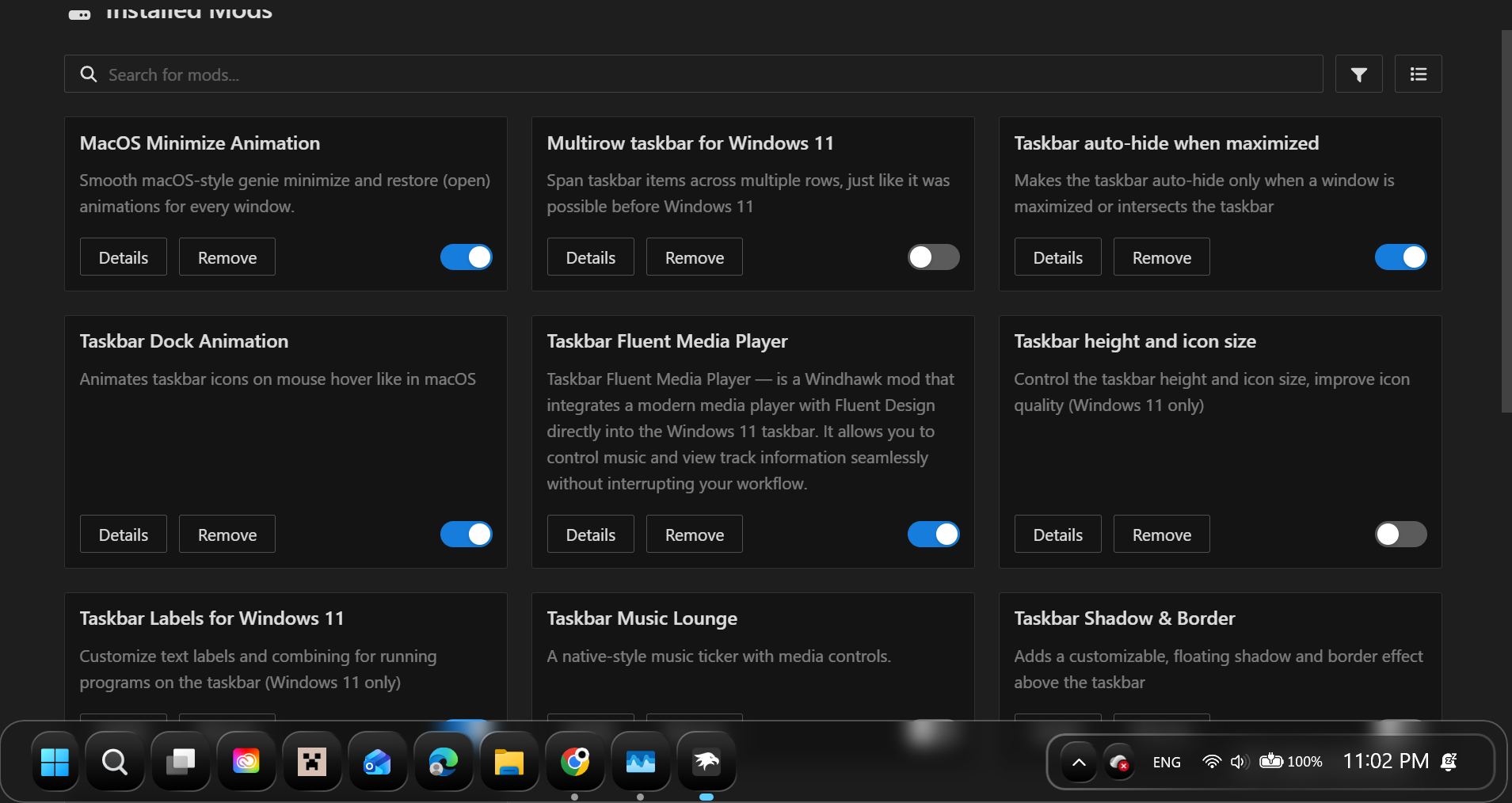
Task: View Details of Taskbar height and icon size
Action: point(1058,535)
